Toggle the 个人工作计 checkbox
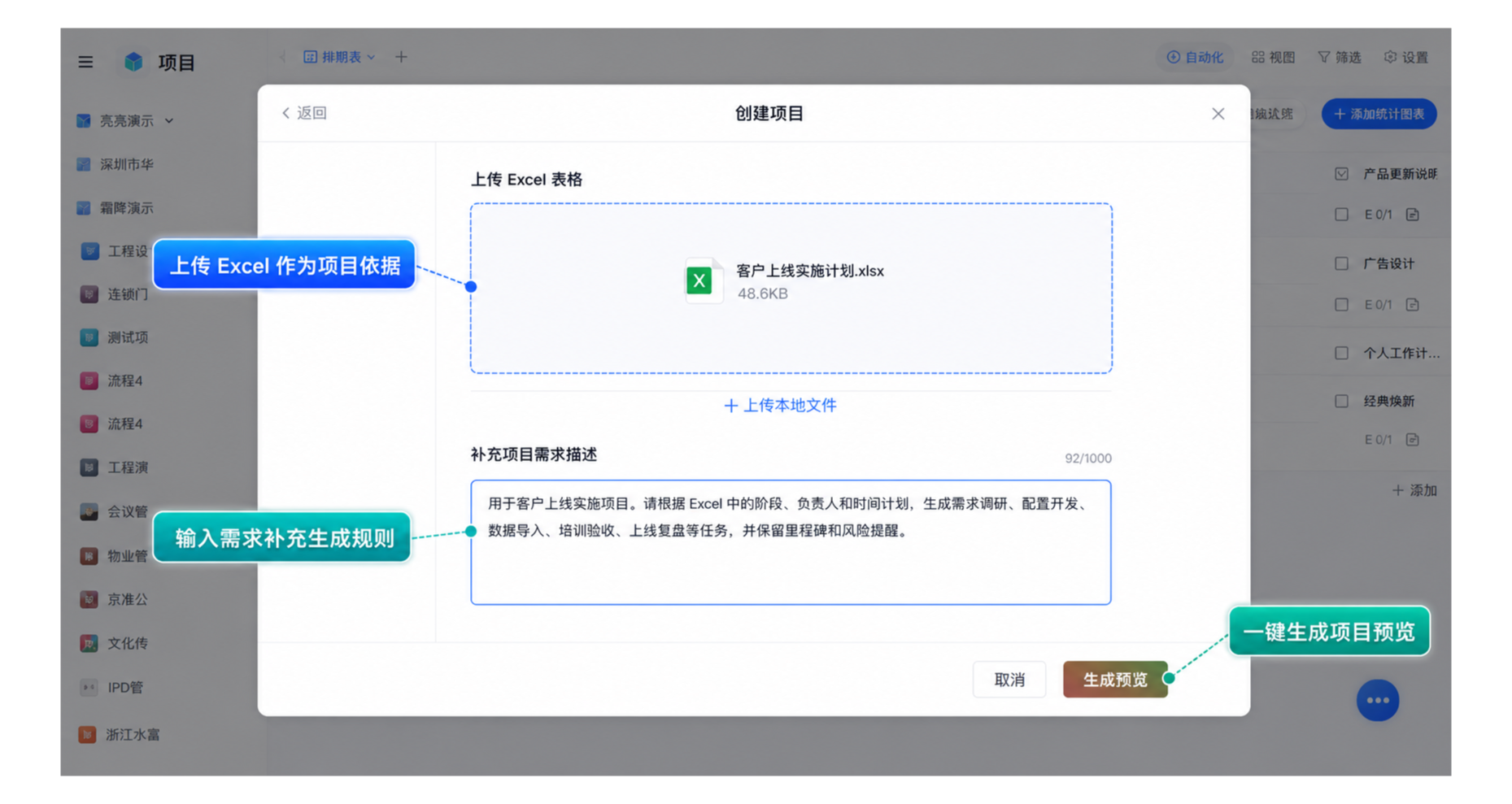Screen dimensions: 1512x804 click(x=1342, y=353)
